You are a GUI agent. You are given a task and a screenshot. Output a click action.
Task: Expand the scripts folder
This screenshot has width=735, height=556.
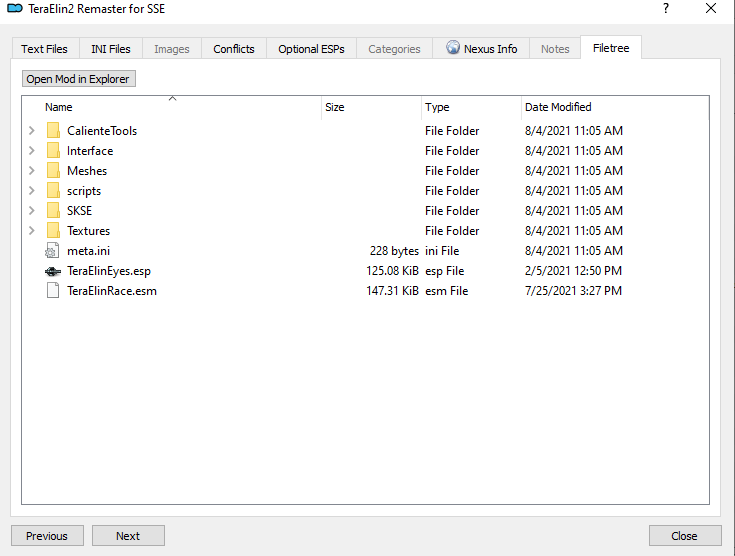coord(32,191)
